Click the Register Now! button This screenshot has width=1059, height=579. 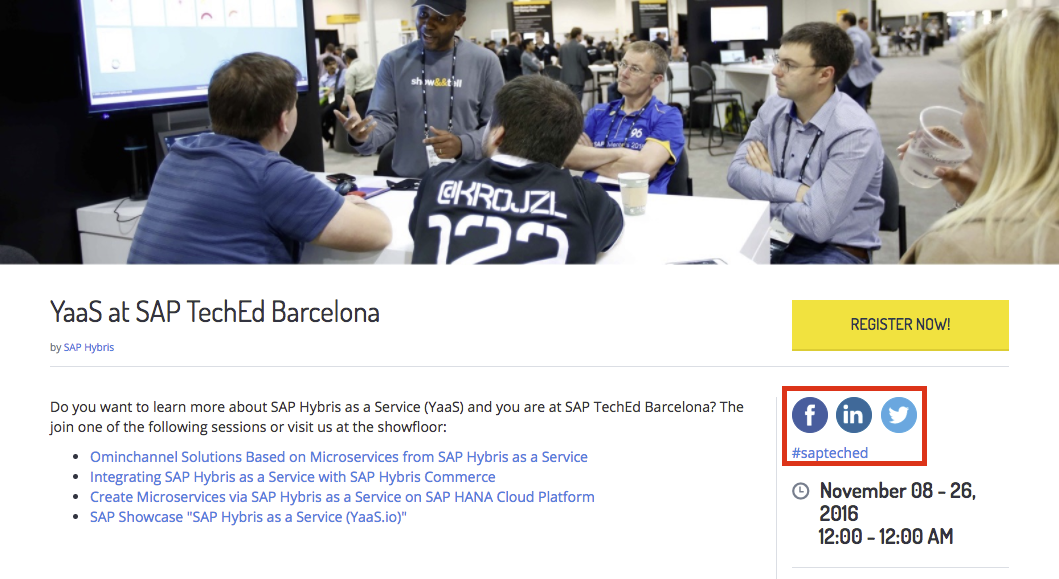click(x=900, y=325)
